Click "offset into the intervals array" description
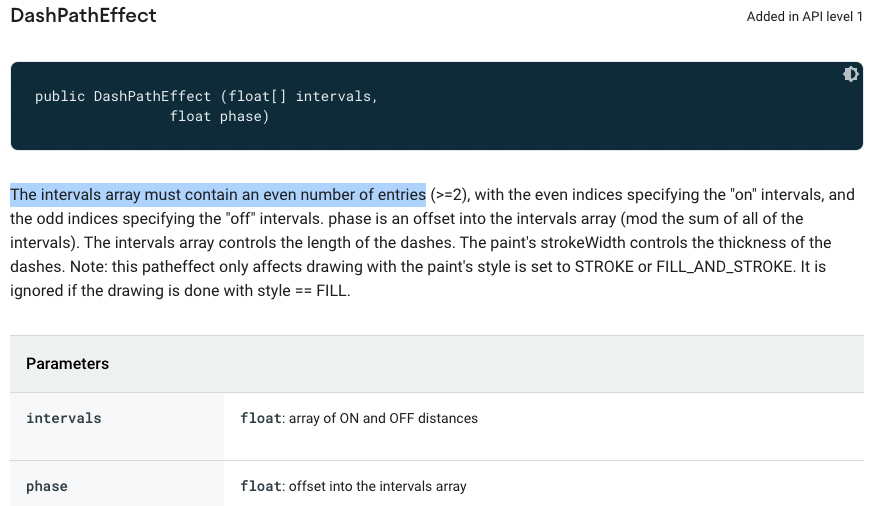872x506 pixels. tap(377, 486)
